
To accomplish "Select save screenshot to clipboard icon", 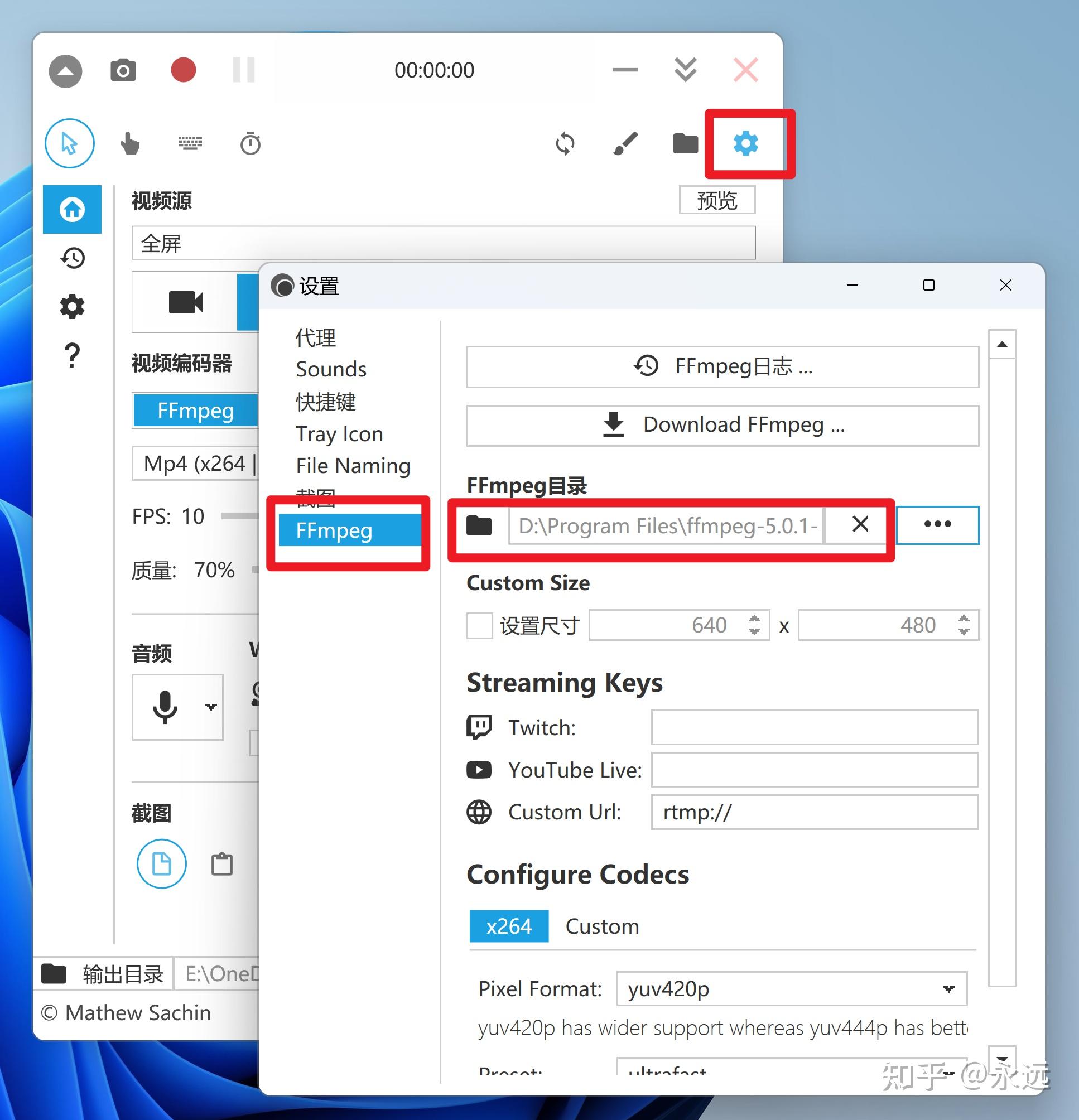I will click(221, 864).
